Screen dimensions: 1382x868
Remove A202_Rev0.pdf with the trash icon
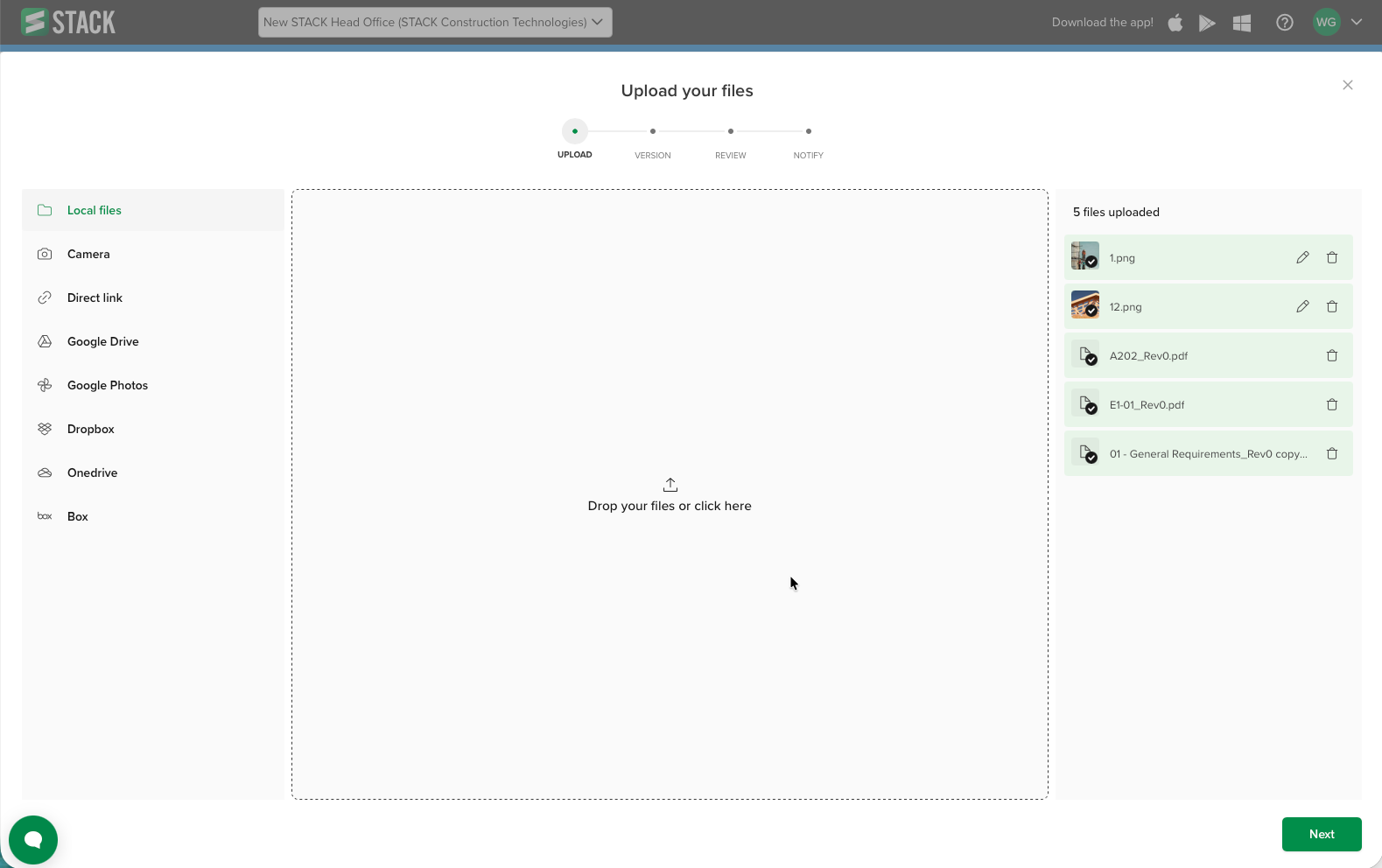(1331, 355)
